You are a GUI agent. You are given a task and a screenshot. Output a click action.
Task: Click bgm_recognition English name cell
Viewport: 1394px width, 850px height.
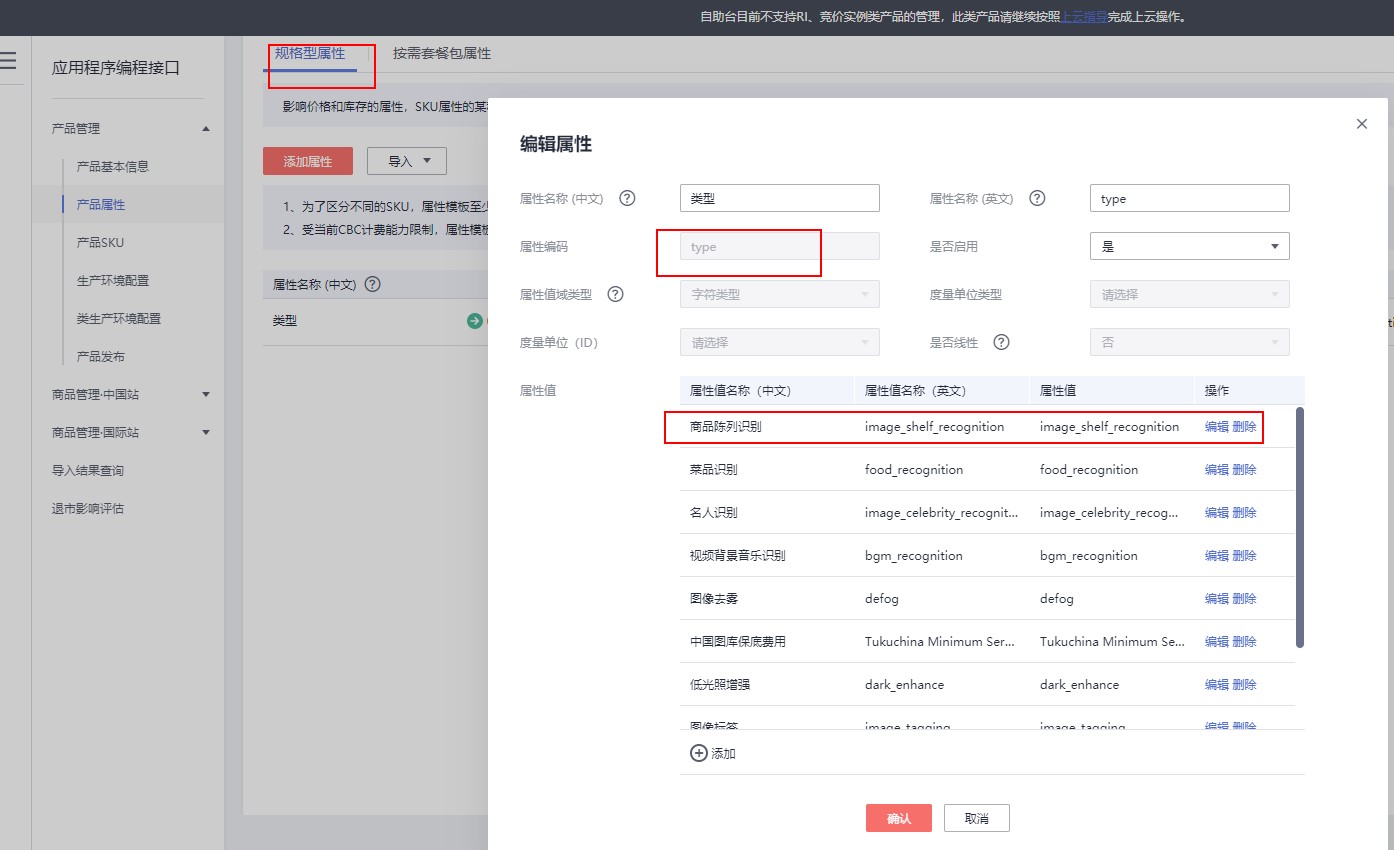coord(914,555)
